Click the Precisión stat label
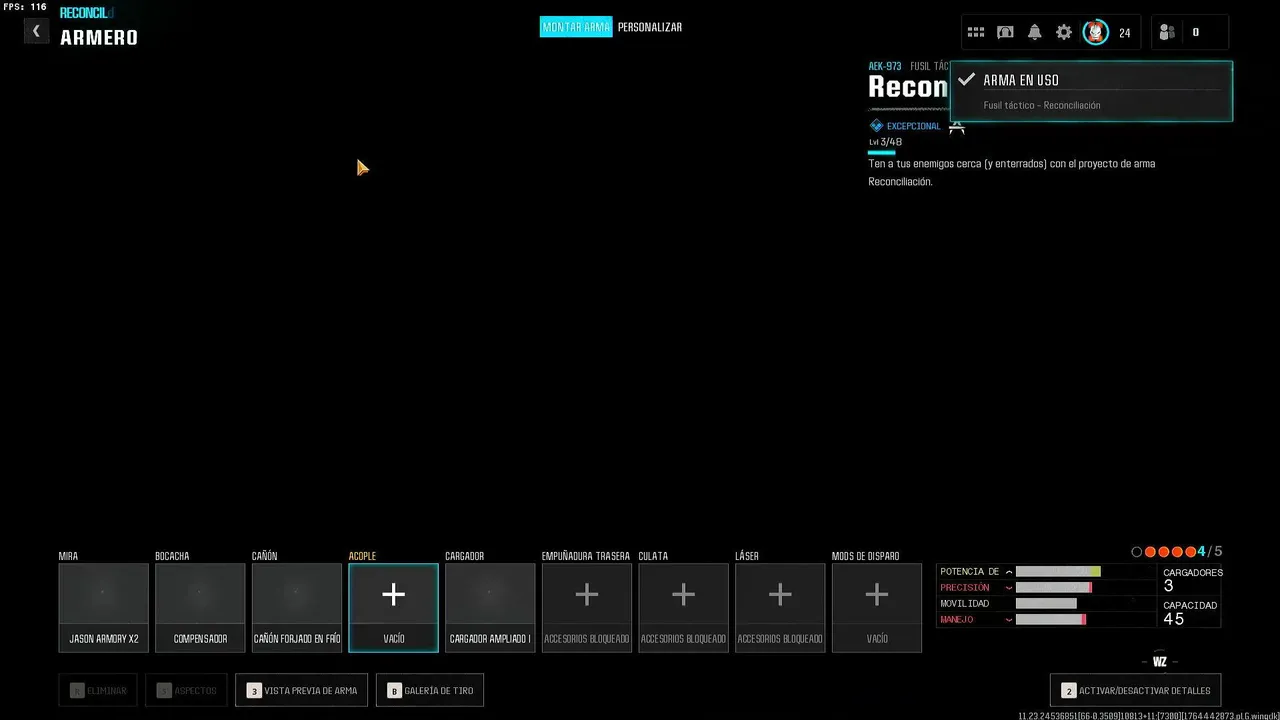The width and height of the screenshot is (1280, 720). (965, 588)
